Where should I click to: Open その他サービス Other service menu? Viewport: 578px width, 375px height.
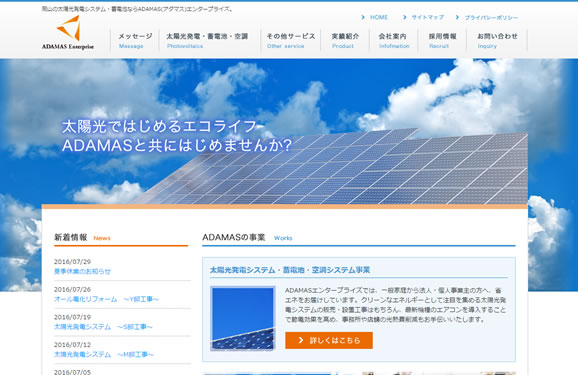291,41
